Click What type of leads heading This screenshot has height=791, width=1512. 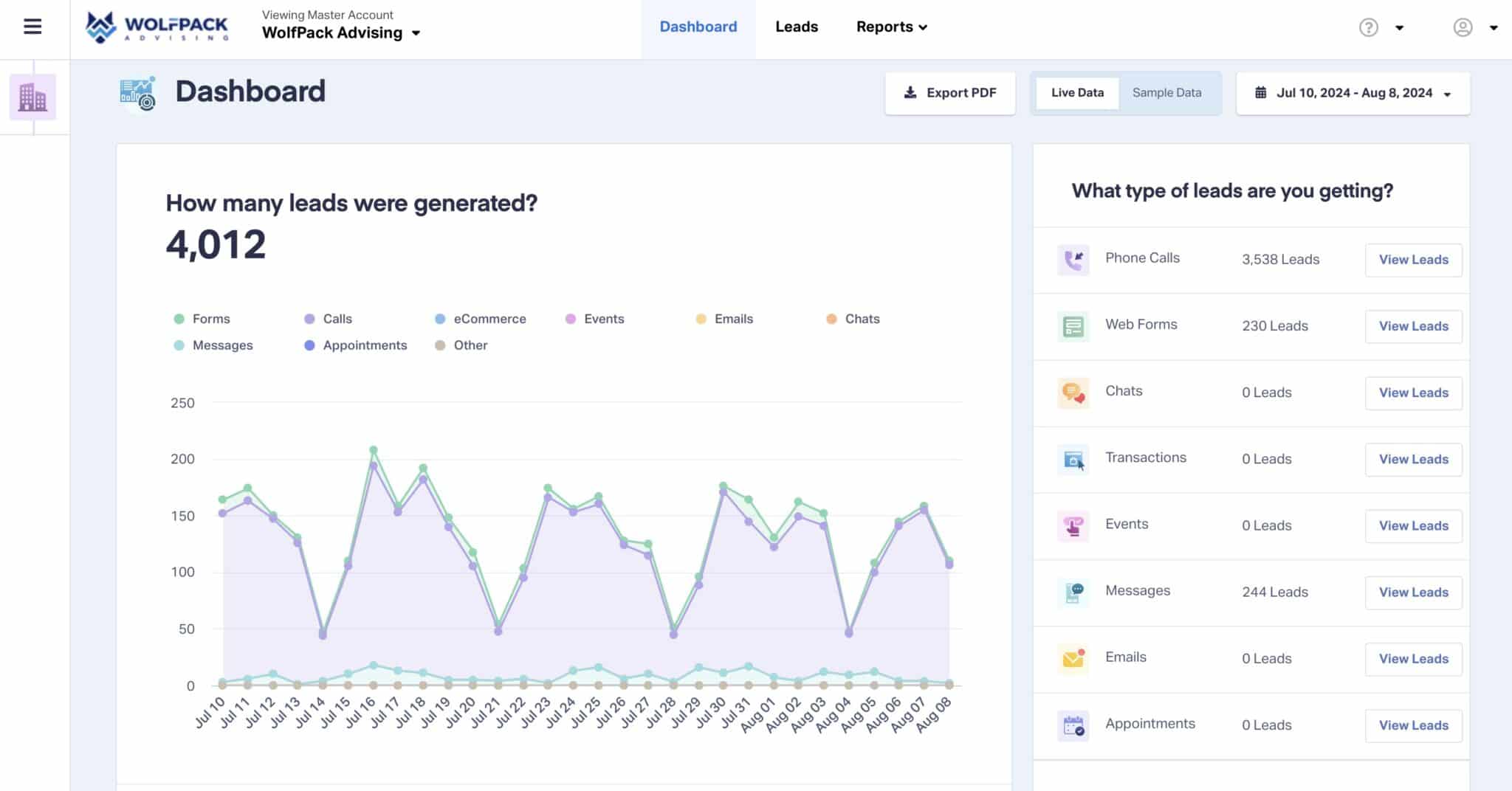1232,191
